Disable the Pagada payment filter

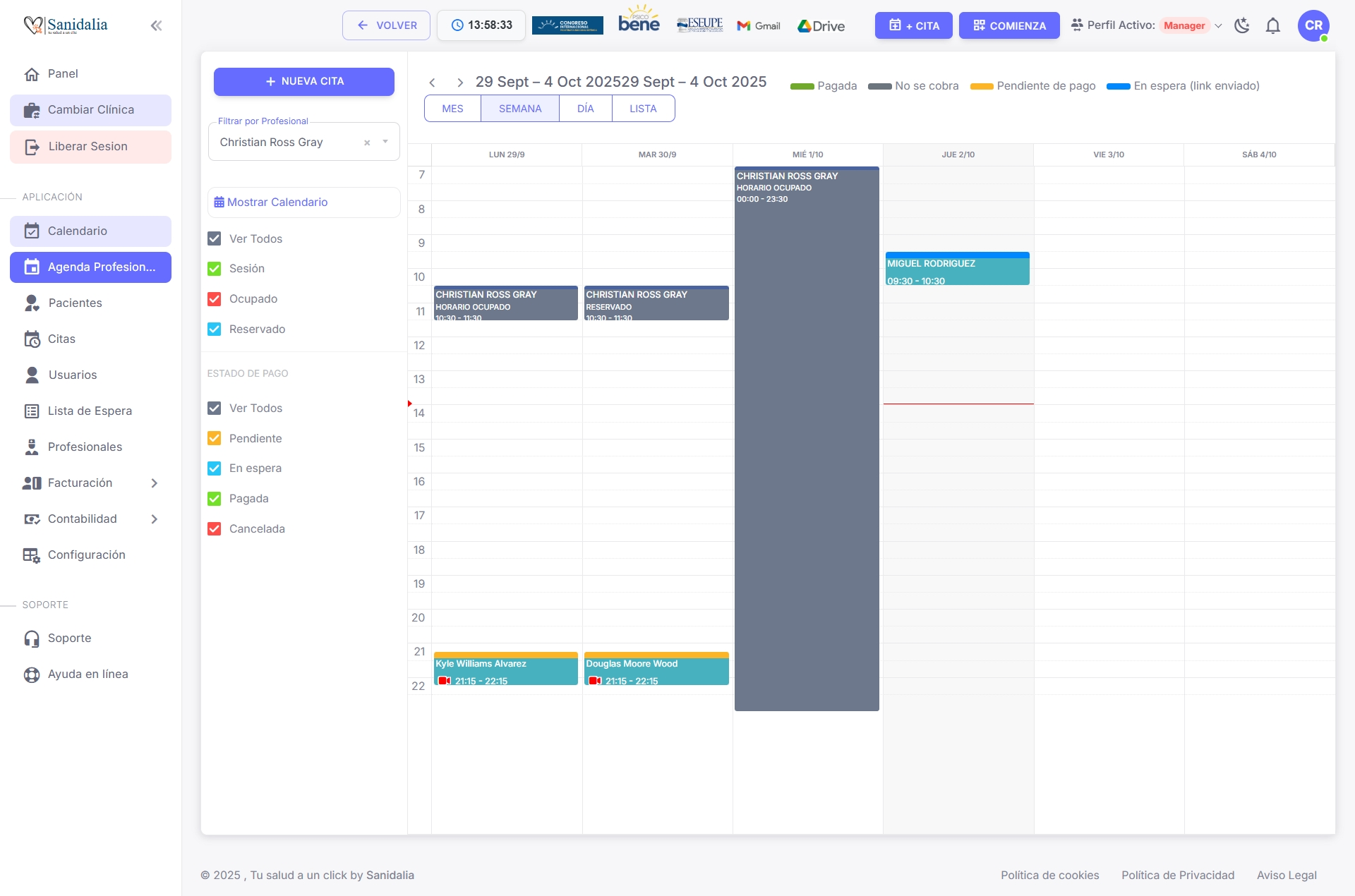coord(214,498)
